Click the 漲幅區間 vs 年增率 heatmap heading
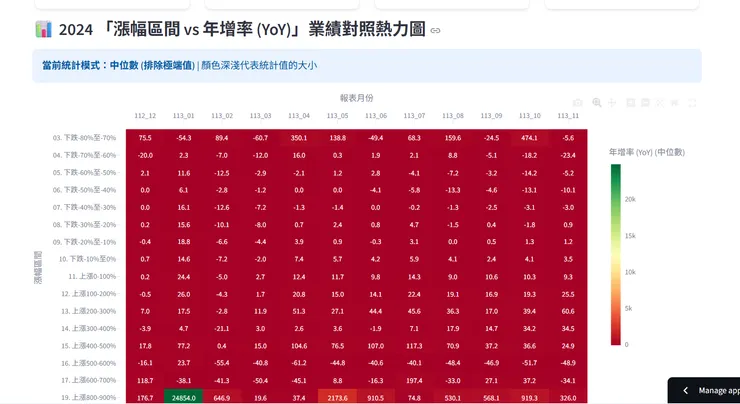The height and width of the screenshot is (404, 740). [240, 29]
